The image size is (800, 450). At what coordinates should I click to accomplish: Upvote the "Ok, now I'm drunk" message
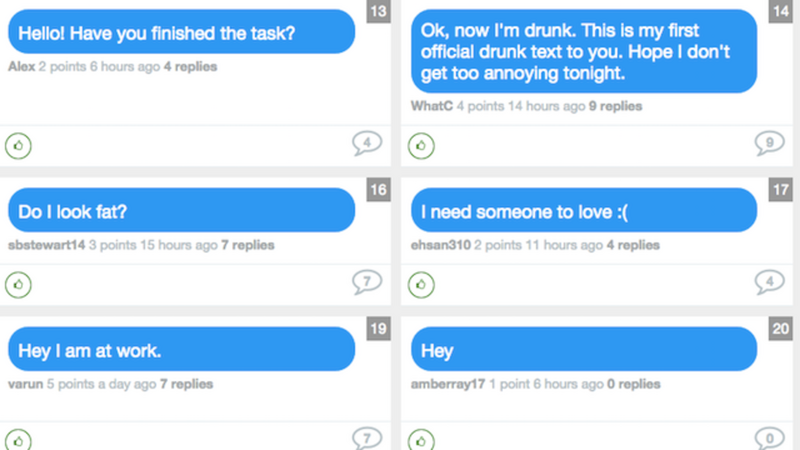(421, 146)
